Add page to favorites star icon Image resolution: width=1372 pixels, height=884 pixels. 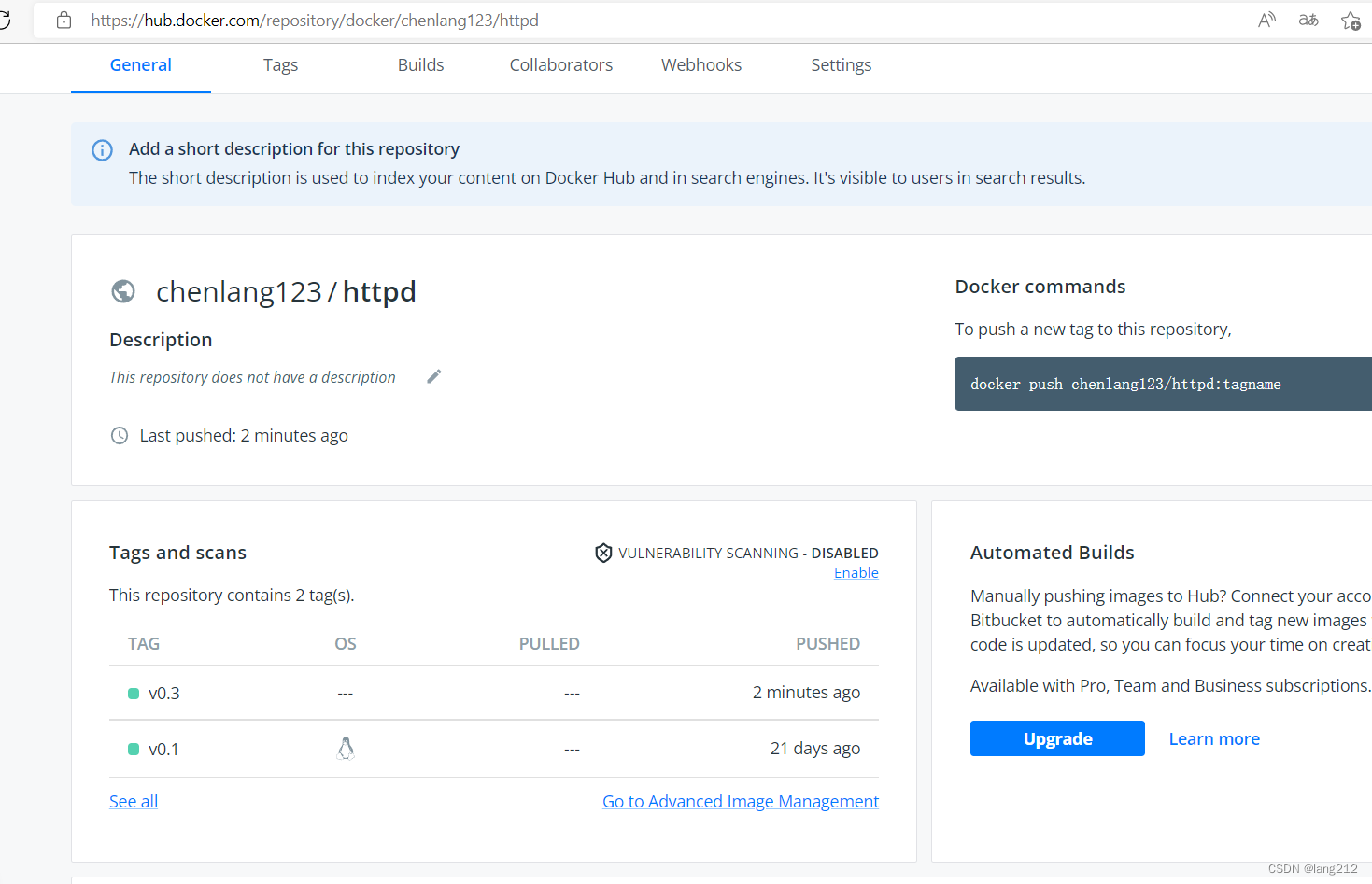1351,21
